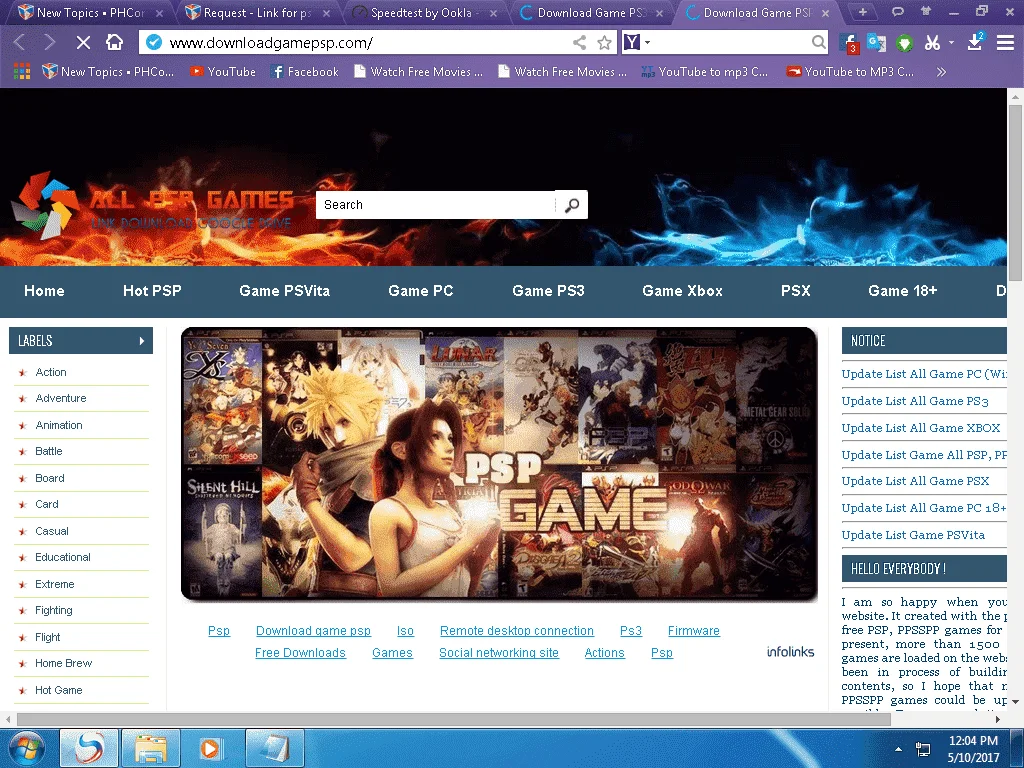Open Hot PSP menu item
1024x768 pixels.
point(152,291)
